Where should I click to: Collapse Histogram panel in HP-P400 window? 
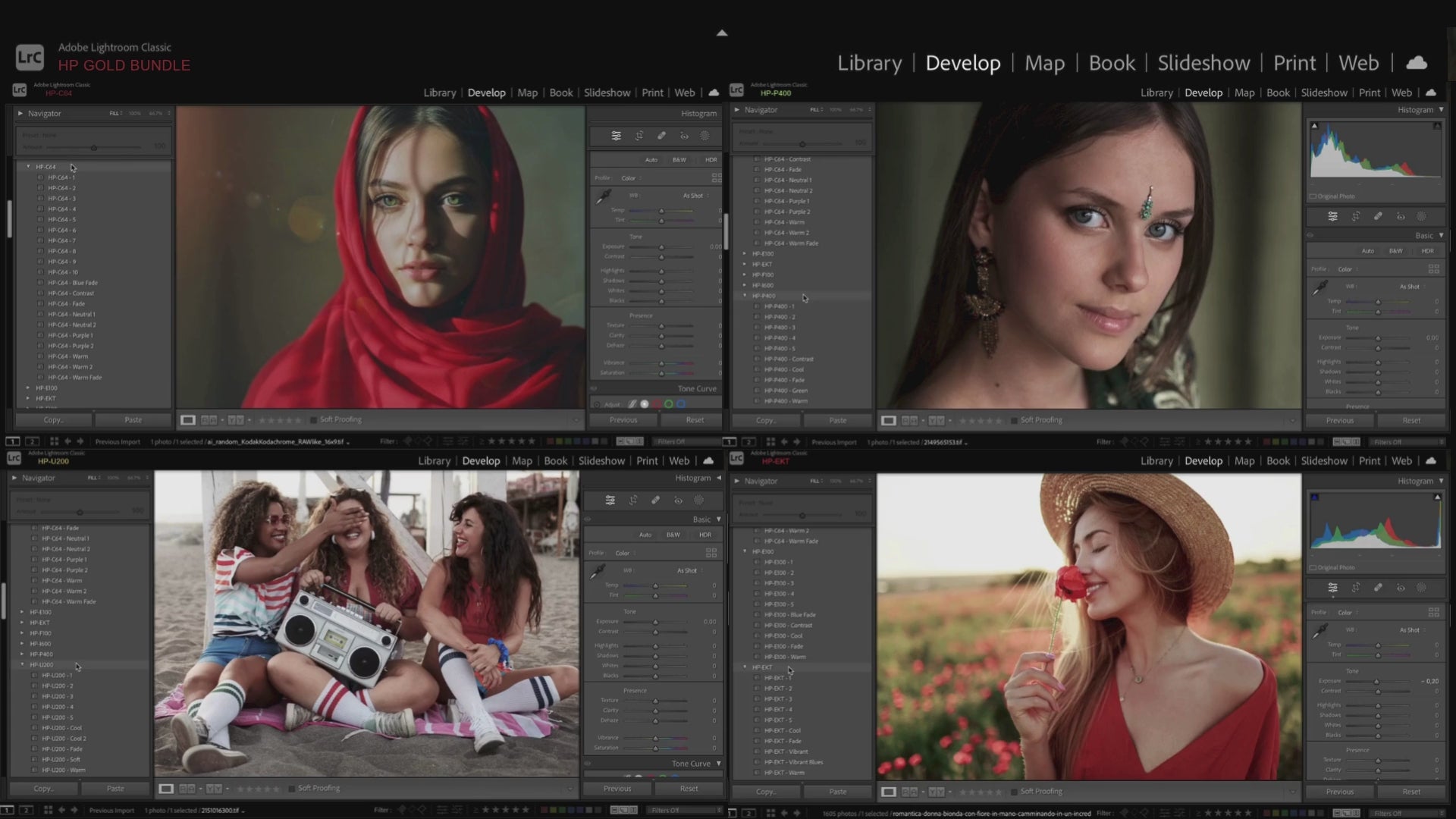(1441, 110)
